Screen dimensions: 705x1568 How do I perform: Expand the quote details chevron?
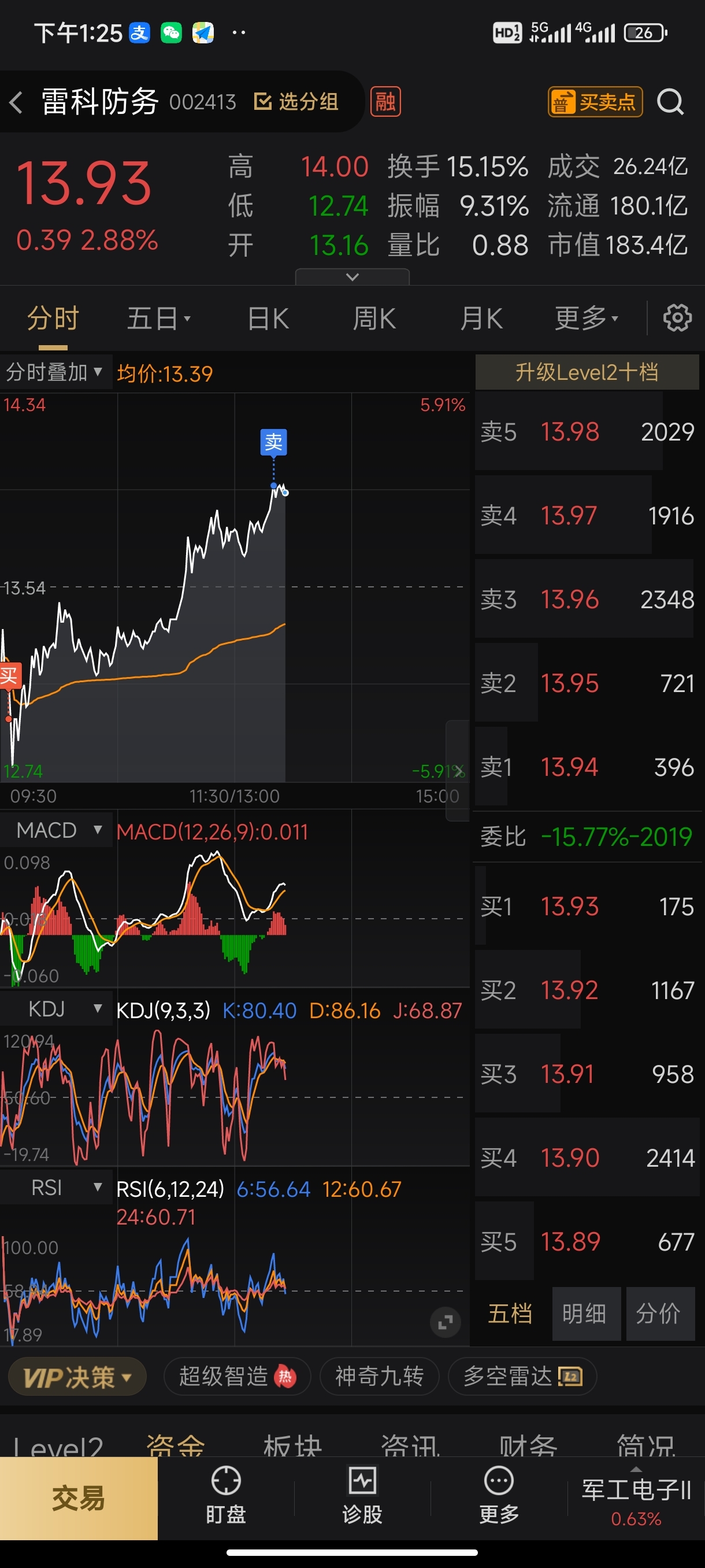point(352,276)
